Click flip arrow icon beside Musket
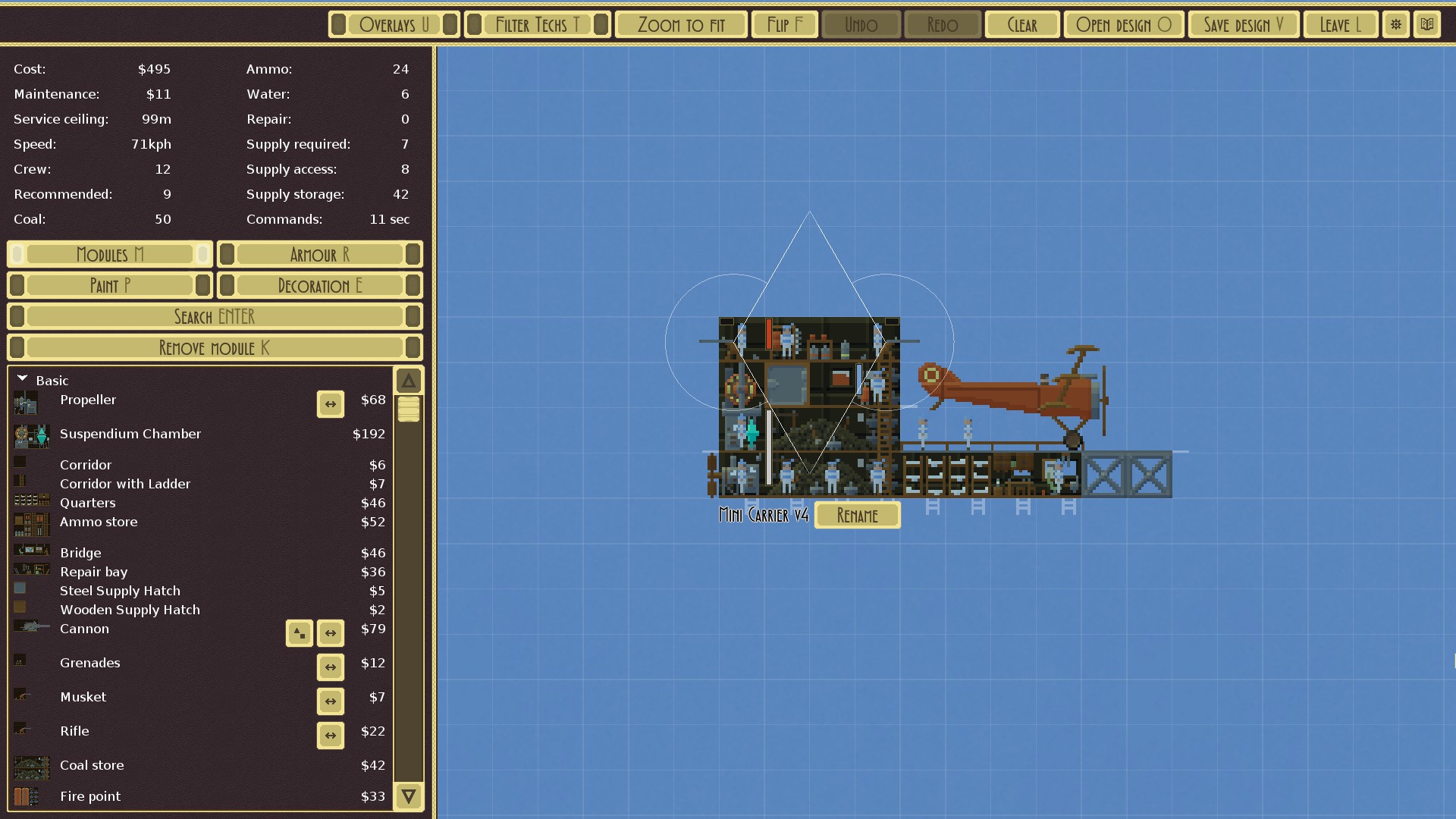This screenshot has width=1456, height=819. point(330,701)
